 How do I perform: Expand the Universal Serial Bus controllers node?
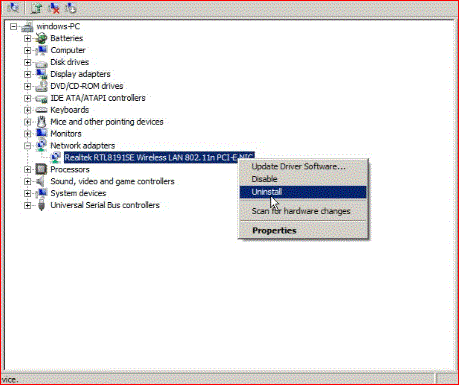[28, 205]
